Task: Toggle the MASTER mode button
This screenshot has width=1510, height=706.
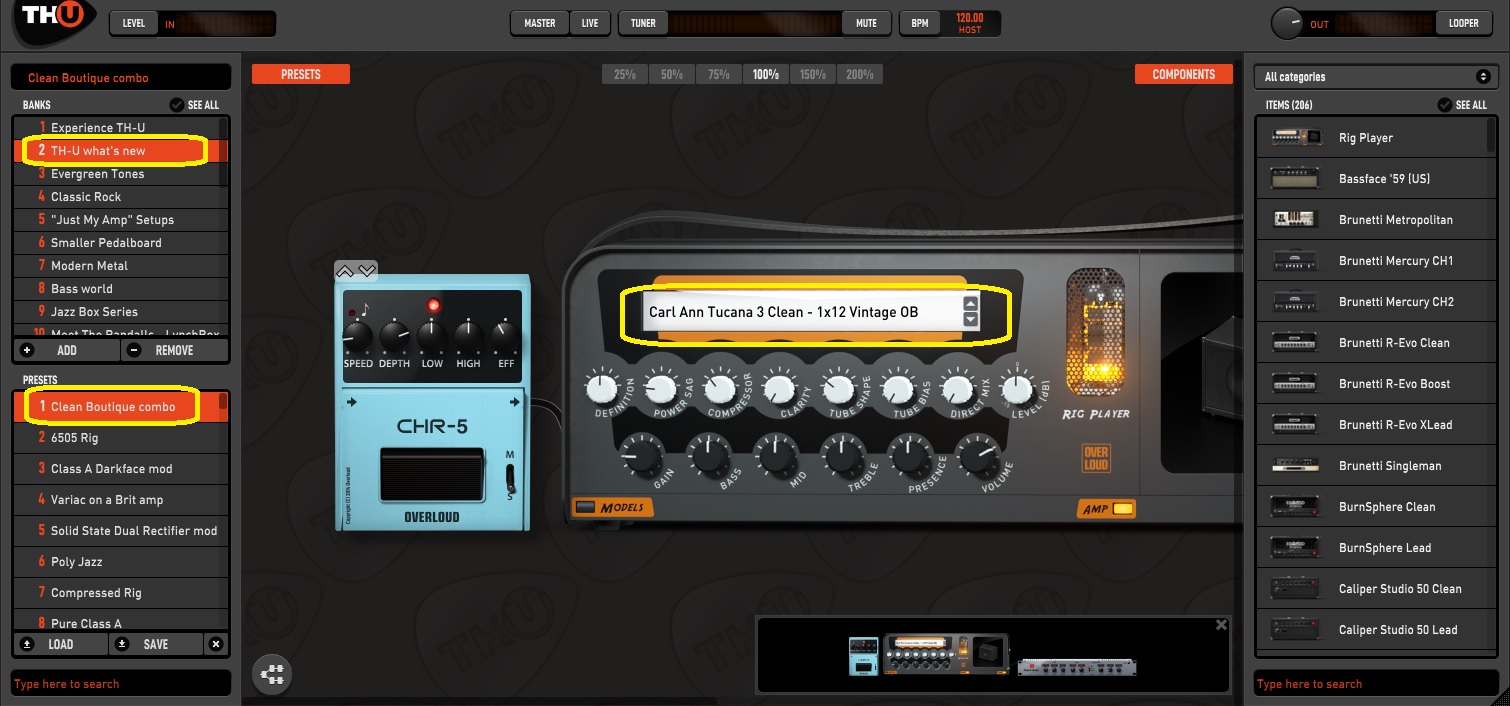Action: [x=540, y=23]
